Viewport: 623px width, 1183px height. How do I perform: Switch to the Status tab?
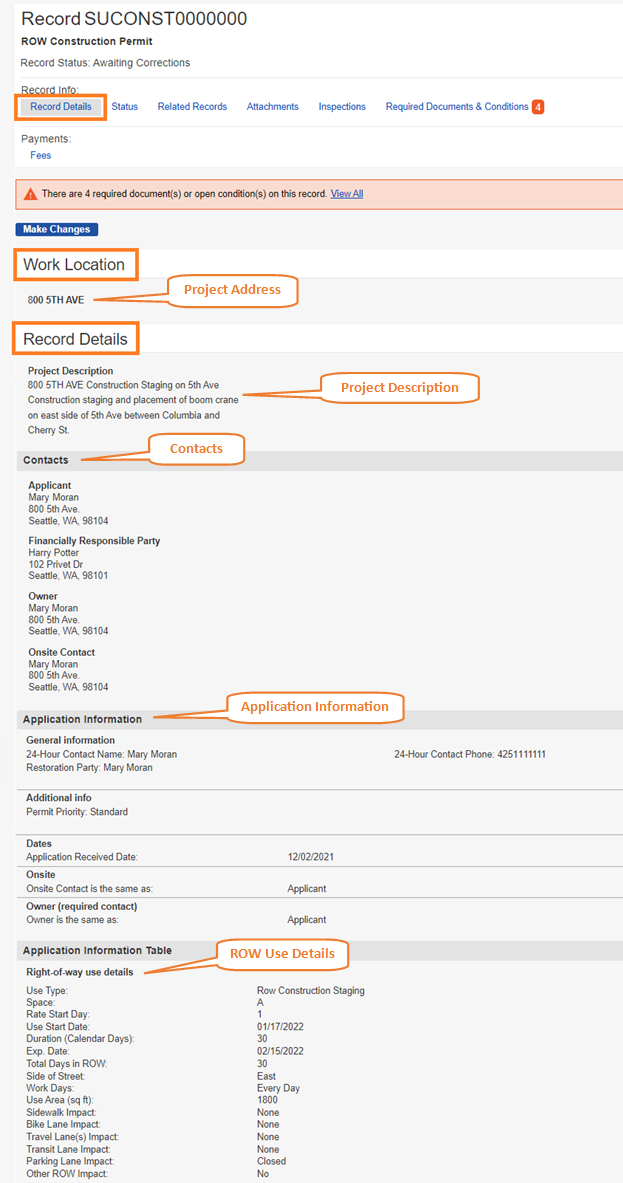click(125, 107)
